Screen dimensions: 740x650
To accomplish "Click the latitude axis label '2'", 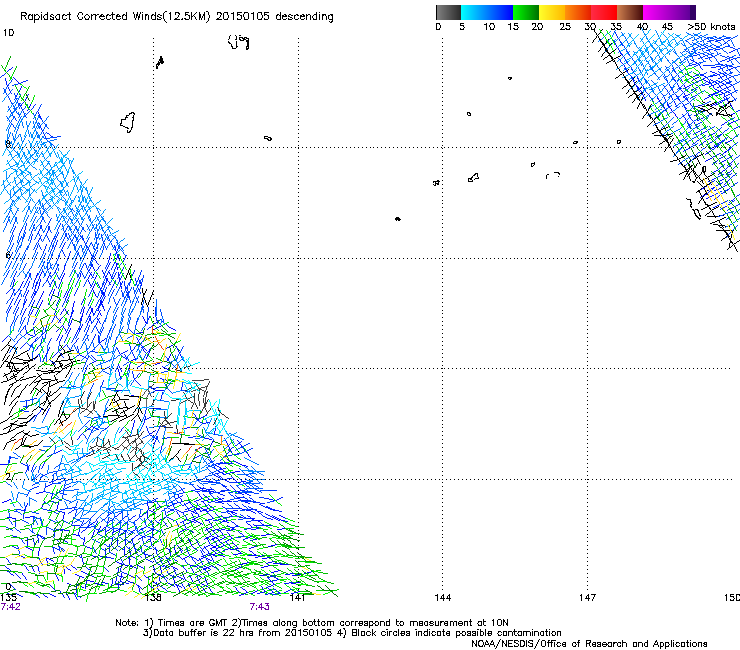I will (x=8, y=477).
